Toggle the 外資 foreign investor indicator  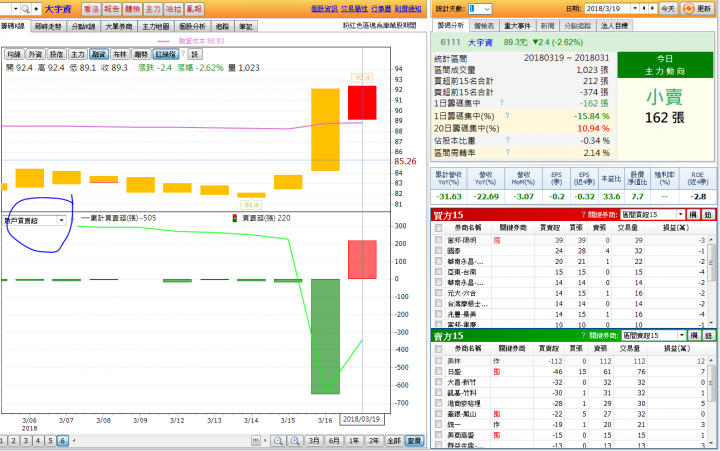[x=35, y=54]
